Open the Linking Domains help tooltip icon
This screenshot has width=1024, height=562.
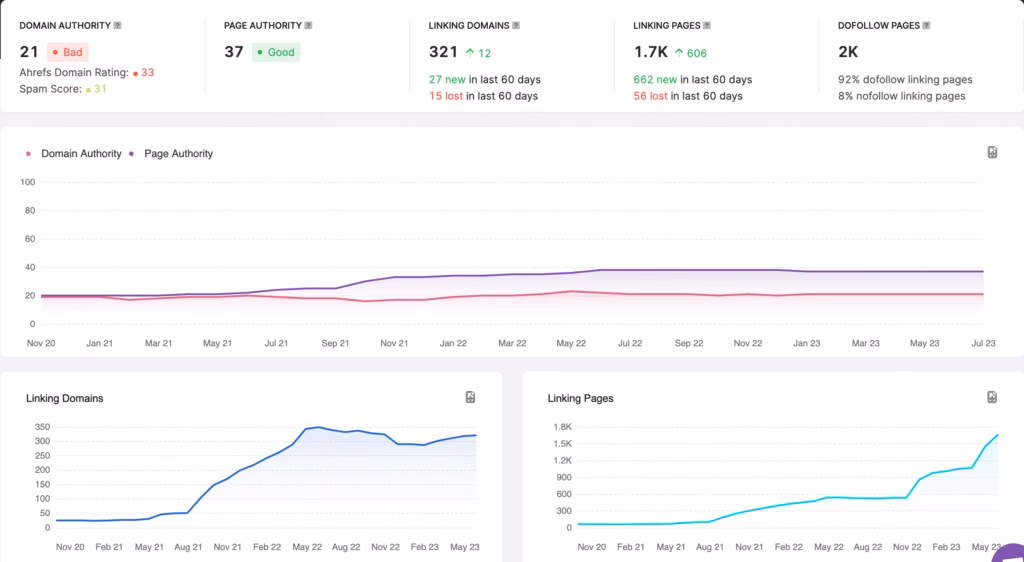coord(515,25)
